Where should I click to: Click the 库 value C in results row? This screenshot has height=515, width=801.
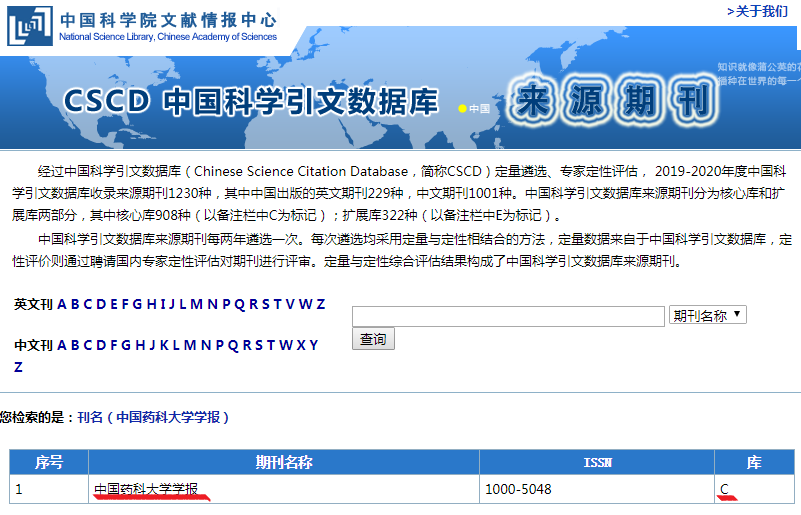pos(724,489)
